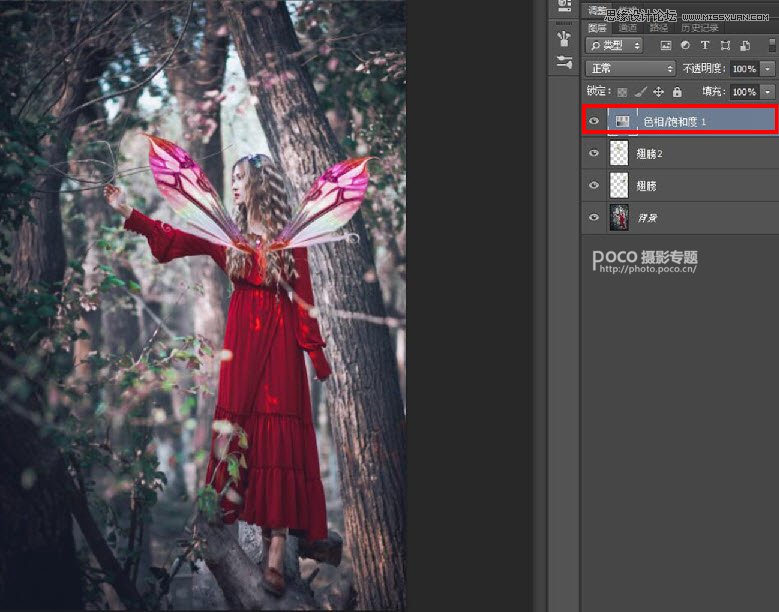Select the layer named 翅膀2
The height and width of the screenshot is (612, 779).
(x=649, y=154)
